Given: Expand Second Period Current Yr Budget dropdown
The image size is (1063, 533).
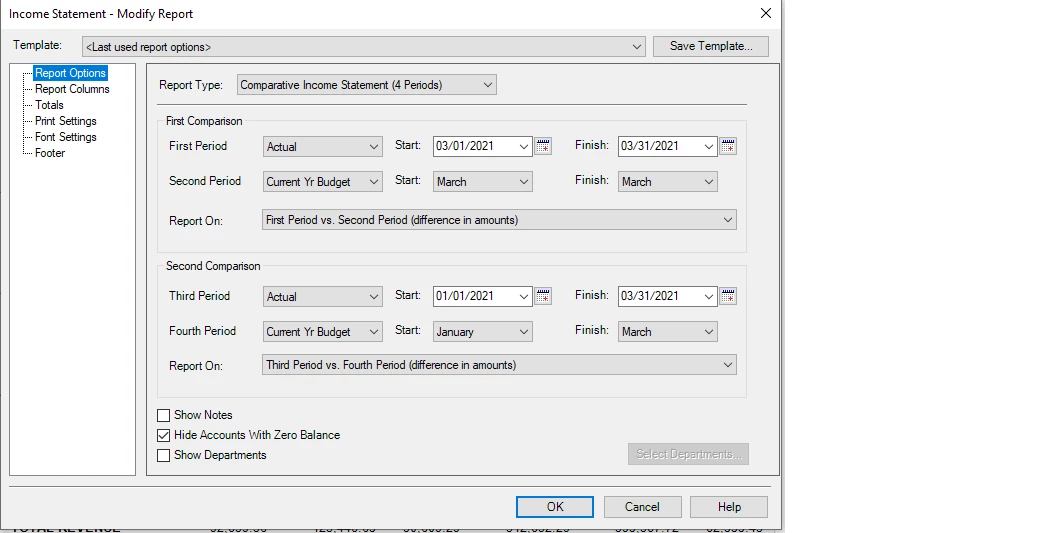Looking at the screenshot, I should point(323,182).
